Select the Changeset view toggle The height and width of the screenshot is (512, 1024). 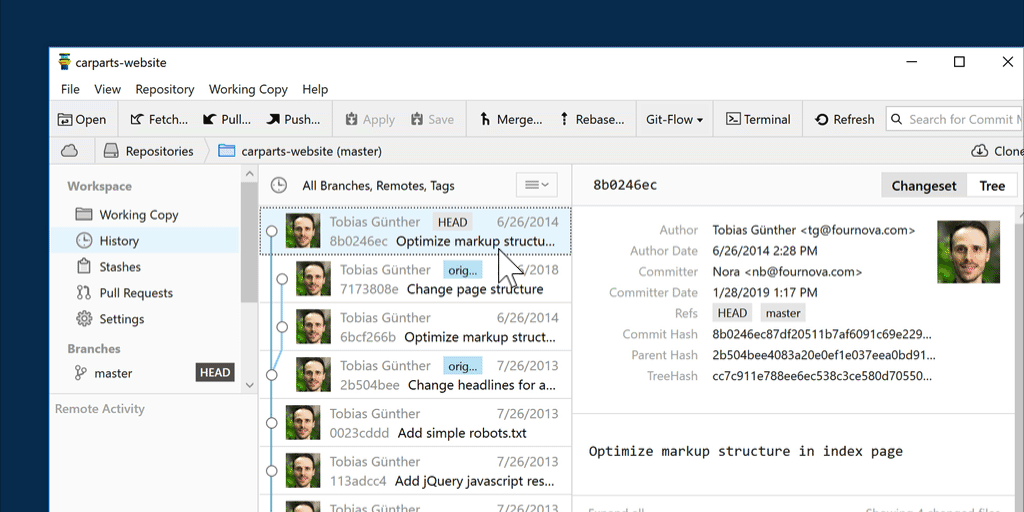coord(924,186)
